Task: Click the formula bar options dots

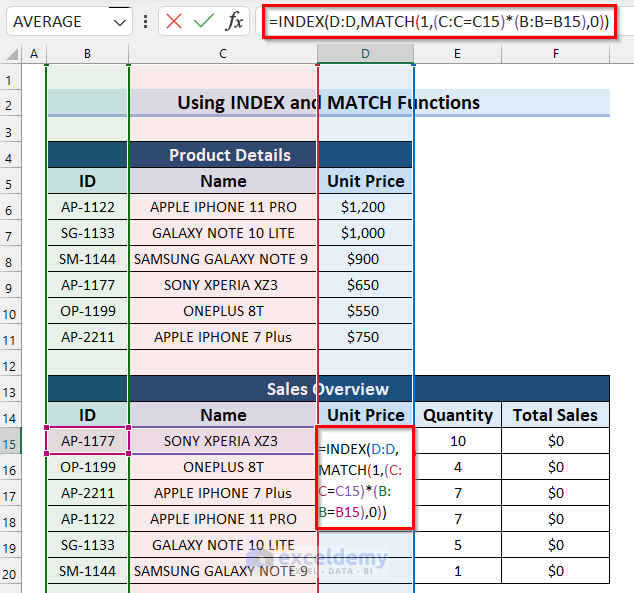Action: (145, 21)
